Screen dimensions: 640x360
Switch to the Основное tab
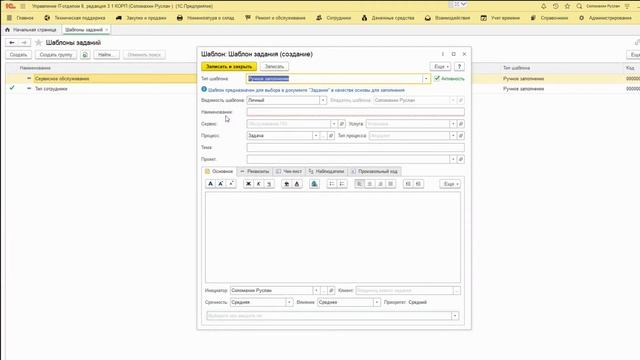click(x=219, y=171)
